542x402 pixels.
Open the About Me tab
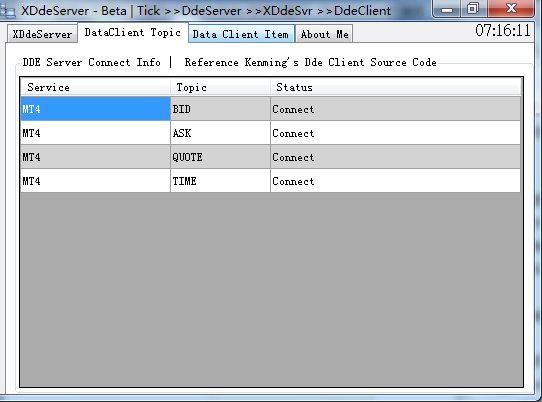[x=324, y=34]
